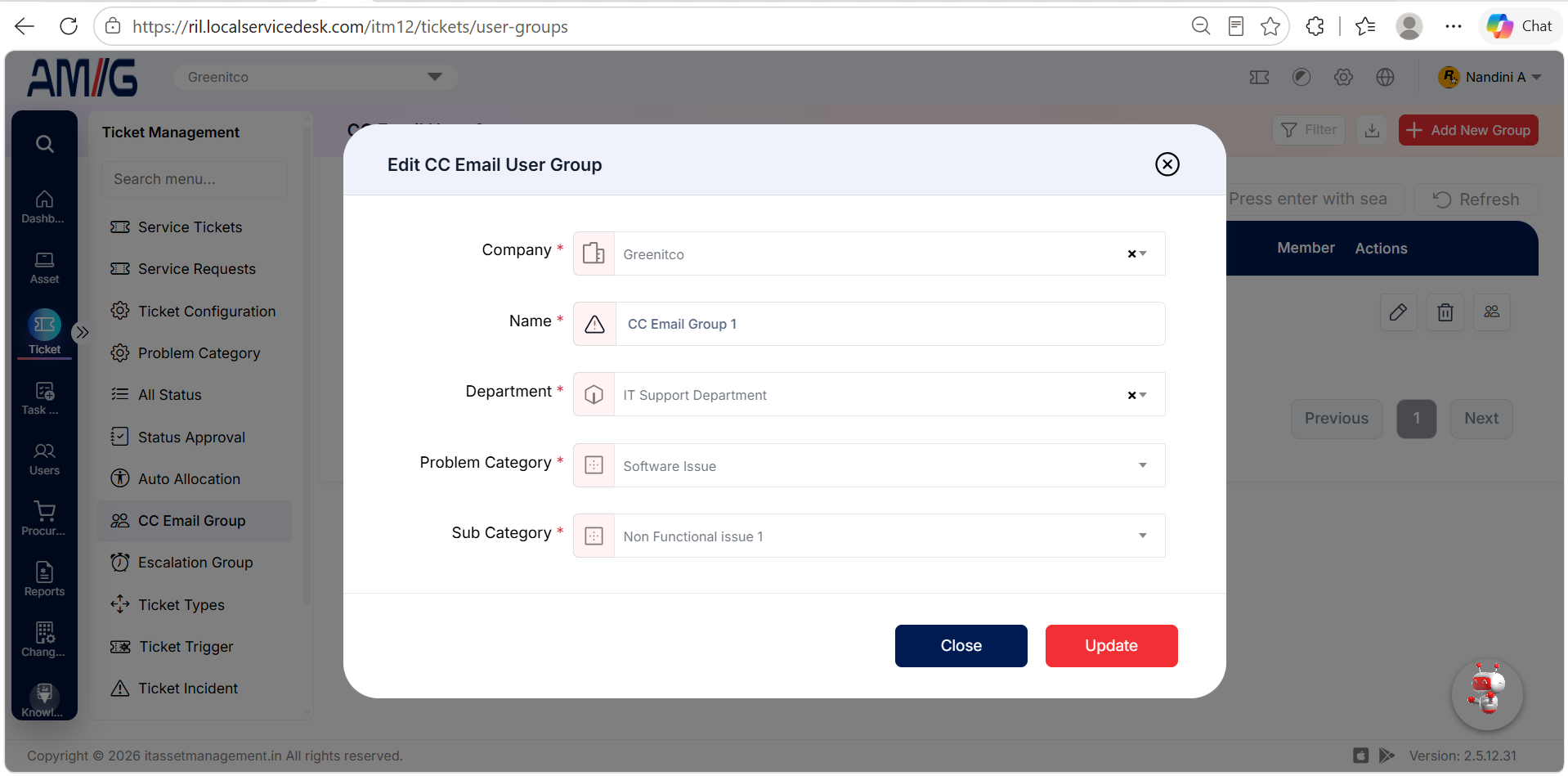Click the blue Close button
This screenshot has width=1568, height=776.
(961, 646)
